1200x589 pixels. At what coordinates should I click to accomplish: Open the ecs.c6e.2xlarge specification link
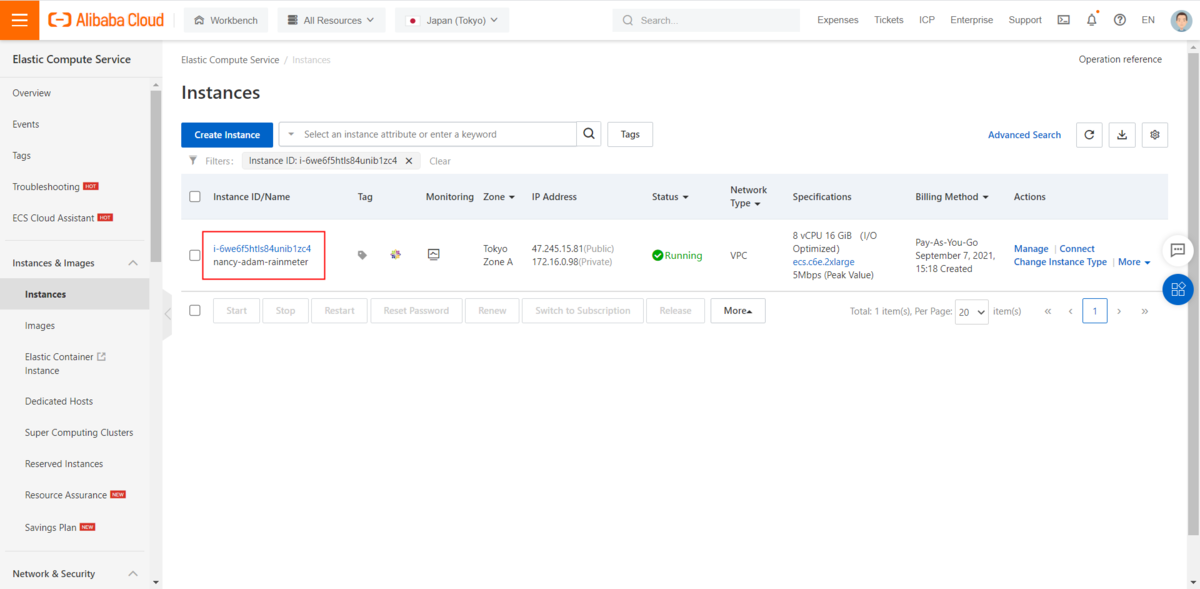click(x=823, y=262)
